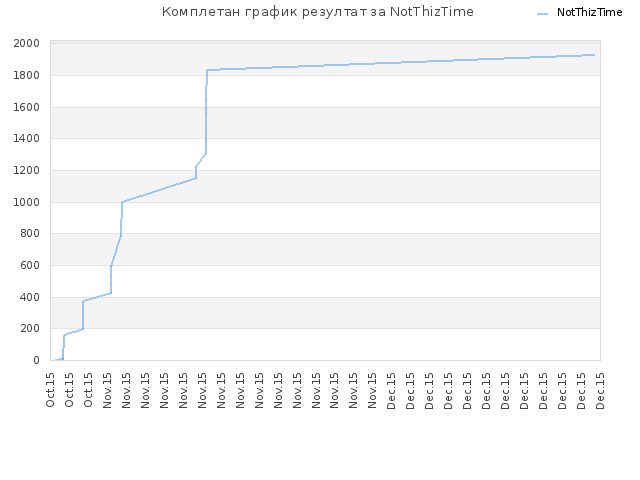Click the 0 y-axis label
The image size is (640, 480).
pos(37,360)
